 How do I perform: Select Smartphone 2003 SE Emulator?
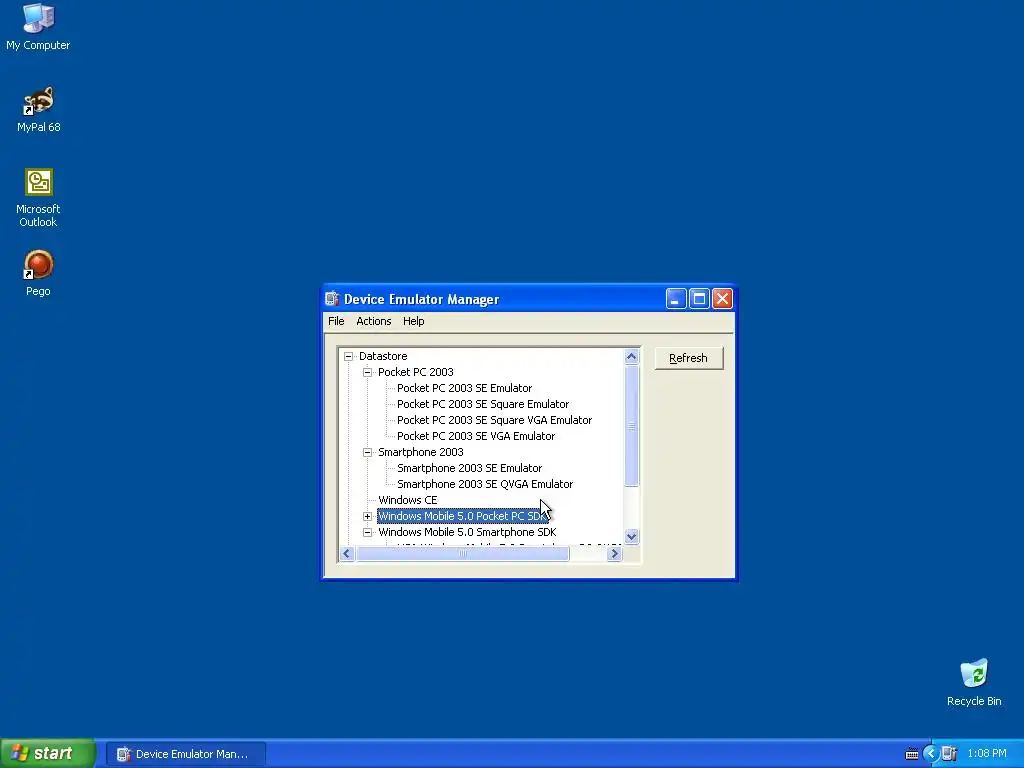tap(469, 468)
